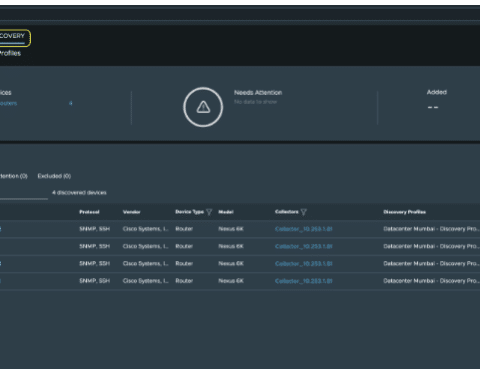The image size is (480, 371).
Task: Click the Routers count value 4
Action: (71, 103)
